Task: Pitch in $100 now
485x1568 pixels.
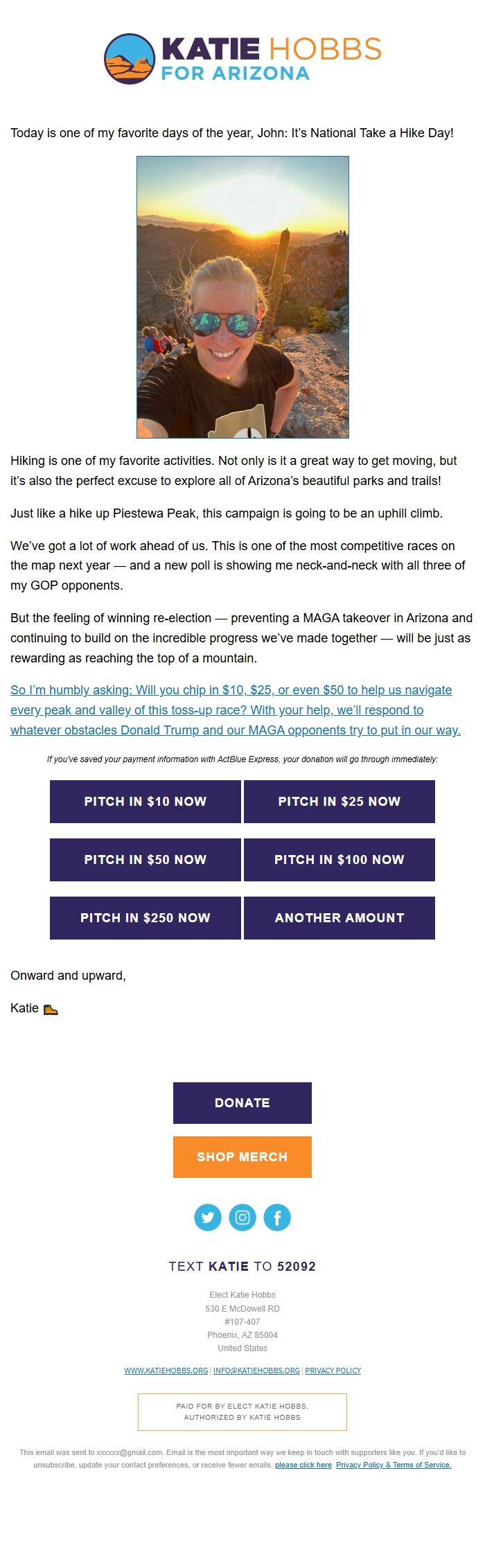Action: click(339, 859)
